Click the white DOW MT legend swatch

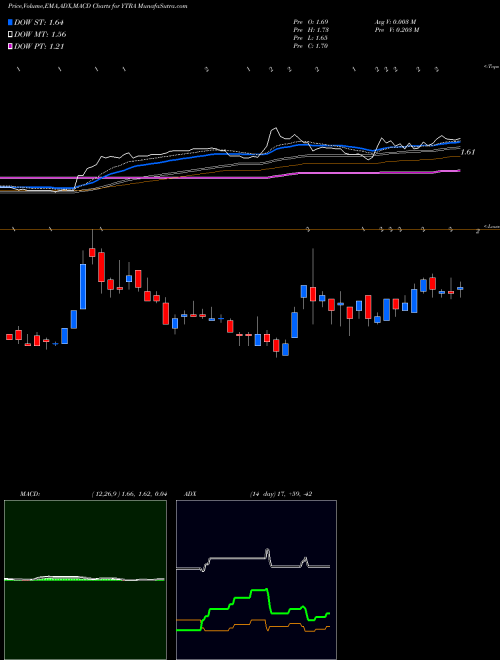coord(11,35)
